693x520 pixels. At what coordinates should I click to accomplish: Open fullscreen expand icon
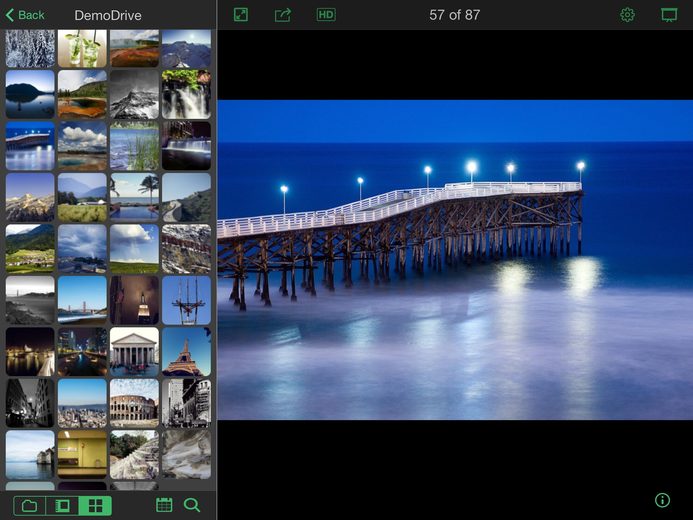pyautogui.click(x=241, y=15)
